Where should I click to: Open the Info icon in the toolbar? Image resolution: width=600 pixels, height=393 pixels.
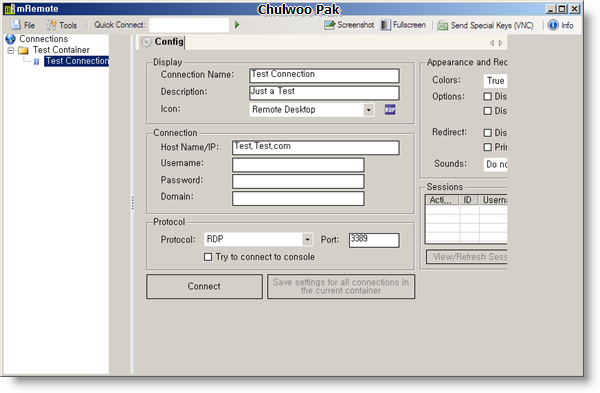[x=553, y=25]
